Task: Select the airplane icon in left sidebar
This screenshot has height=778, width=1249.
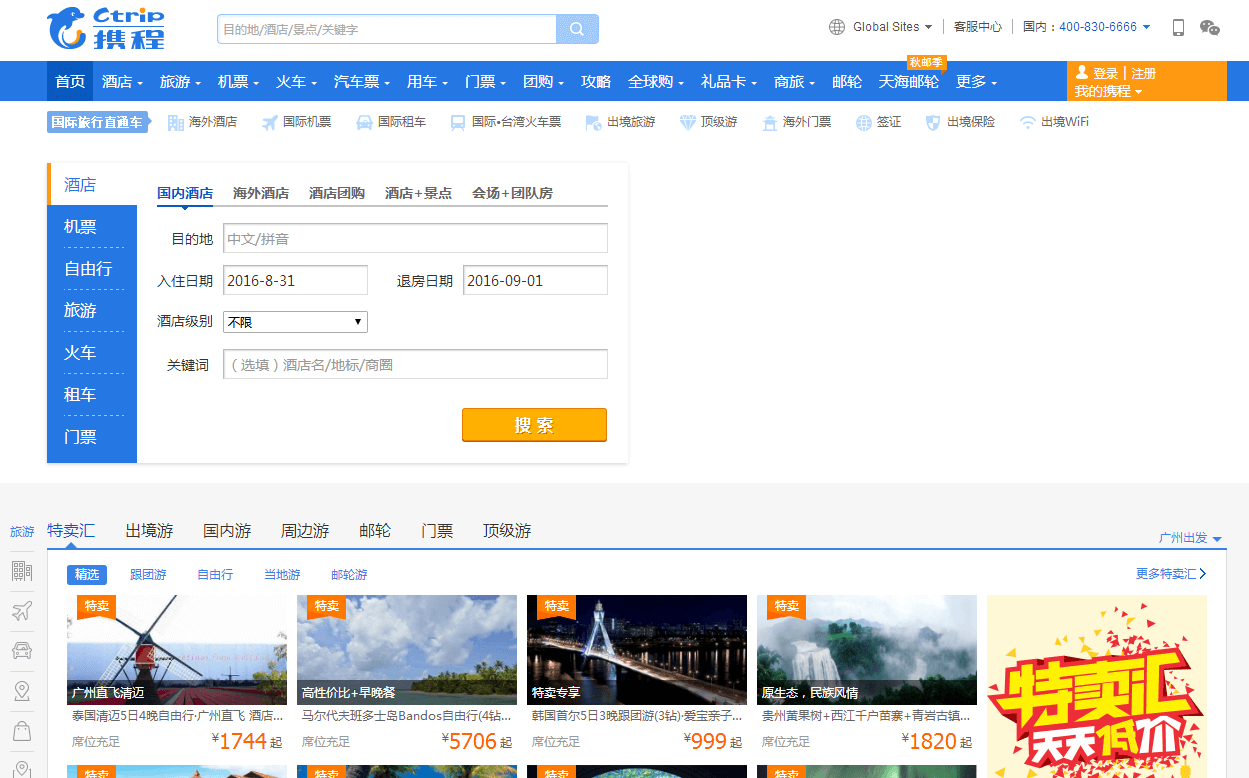Action: click(x=22, y=609)
